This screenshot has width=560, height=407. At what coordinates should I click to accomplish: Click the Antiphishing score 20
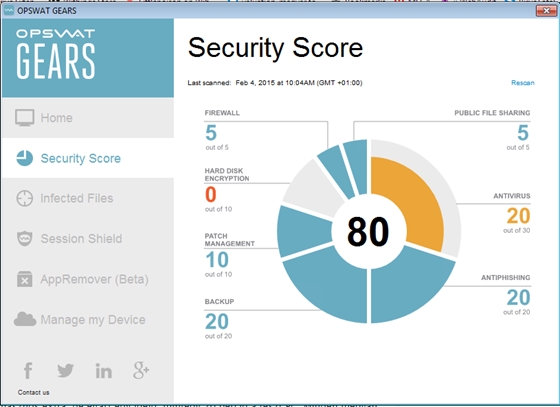point(519,297)
